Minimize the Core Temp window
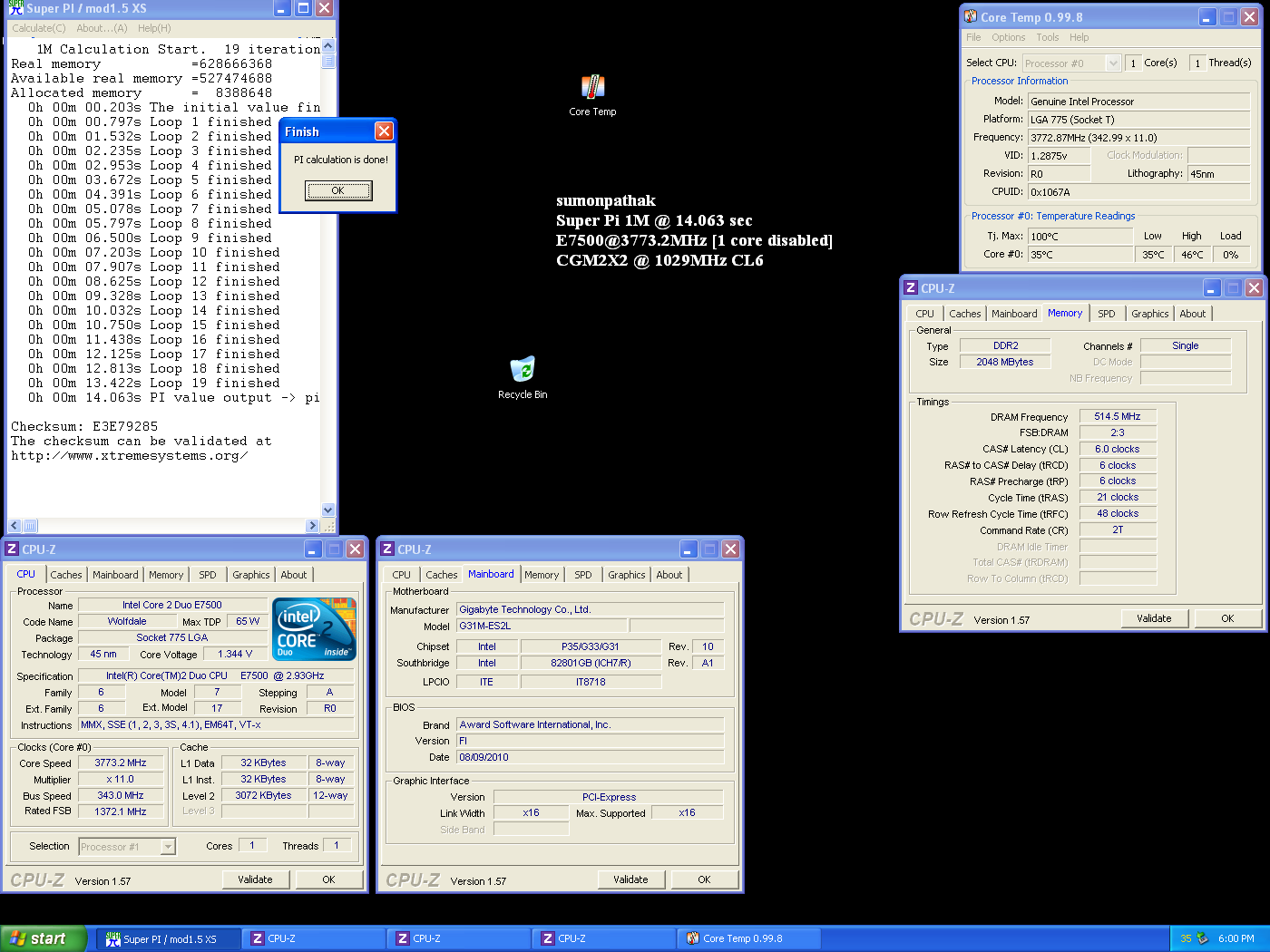This screenshot has height=952, width=1270. coord(1206,17)
